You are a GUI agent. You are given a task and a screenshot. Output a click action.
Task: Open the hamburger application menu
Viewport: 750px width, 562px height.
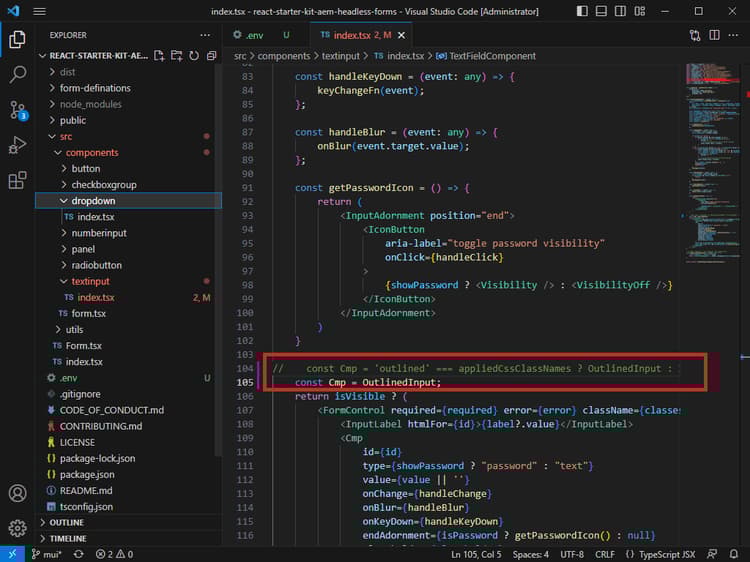click(x=39, y=11)
